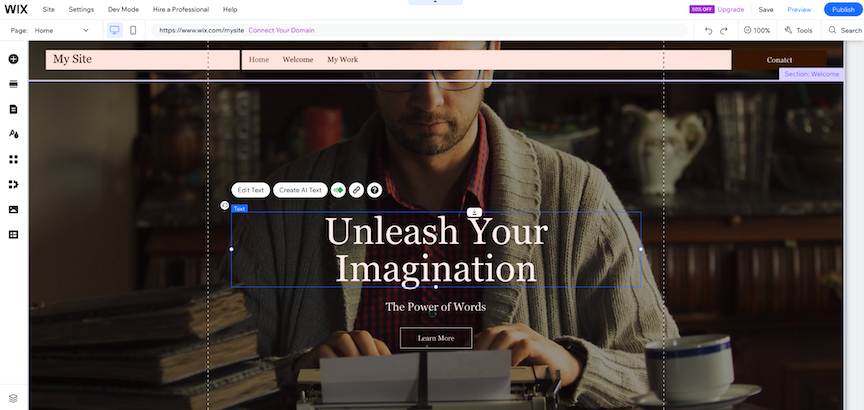The image size is (864, 410).
Task: Select the My Site header title
Action: 72,59
